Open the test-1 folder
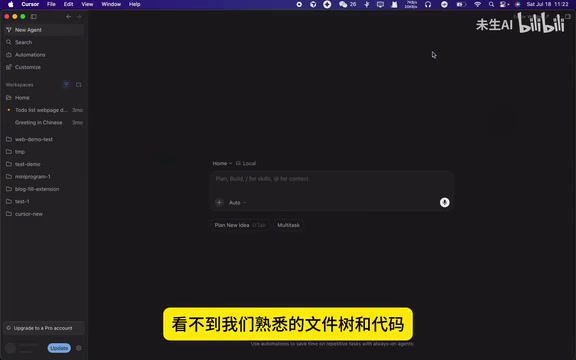Screen dimensions: 576x360 pos(43,202)
